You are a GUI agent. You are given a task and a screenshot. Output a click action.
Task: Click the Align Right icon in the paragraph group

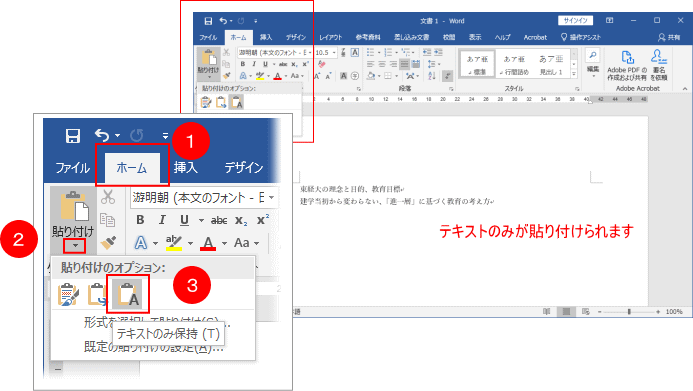tap(393, 65)
